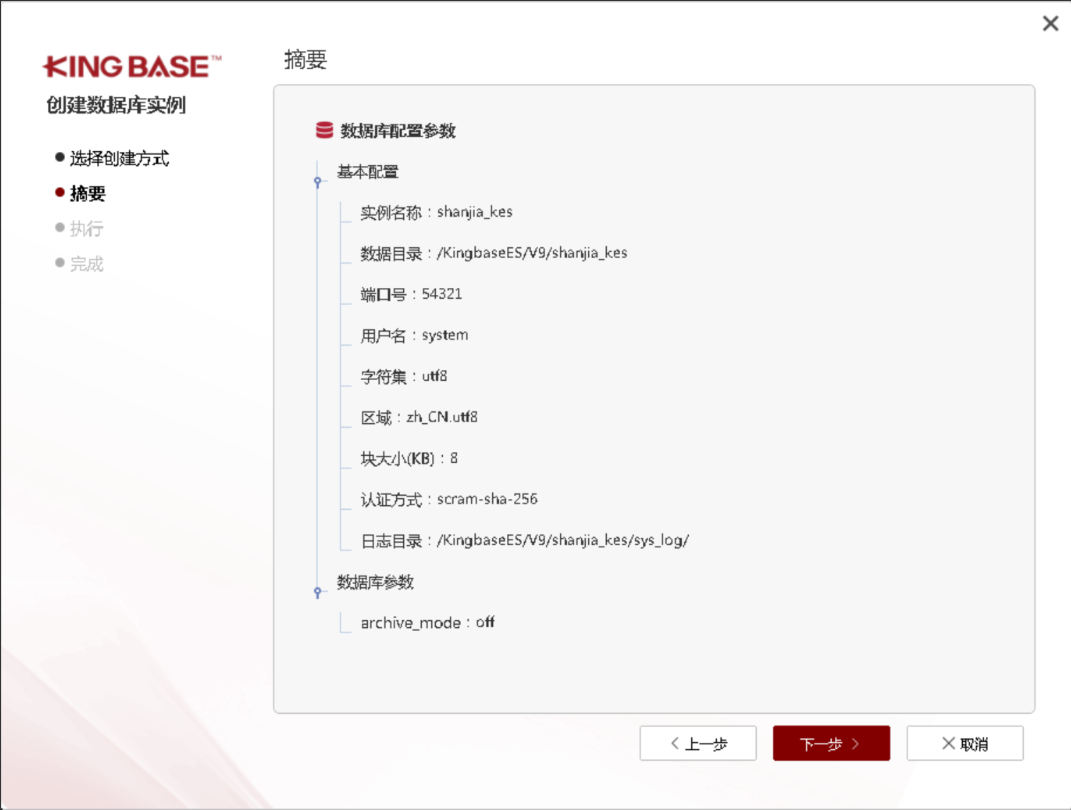Click the 创建数据库实例 title text
This screenshot has width=1071, height=810.
[116, 105]
